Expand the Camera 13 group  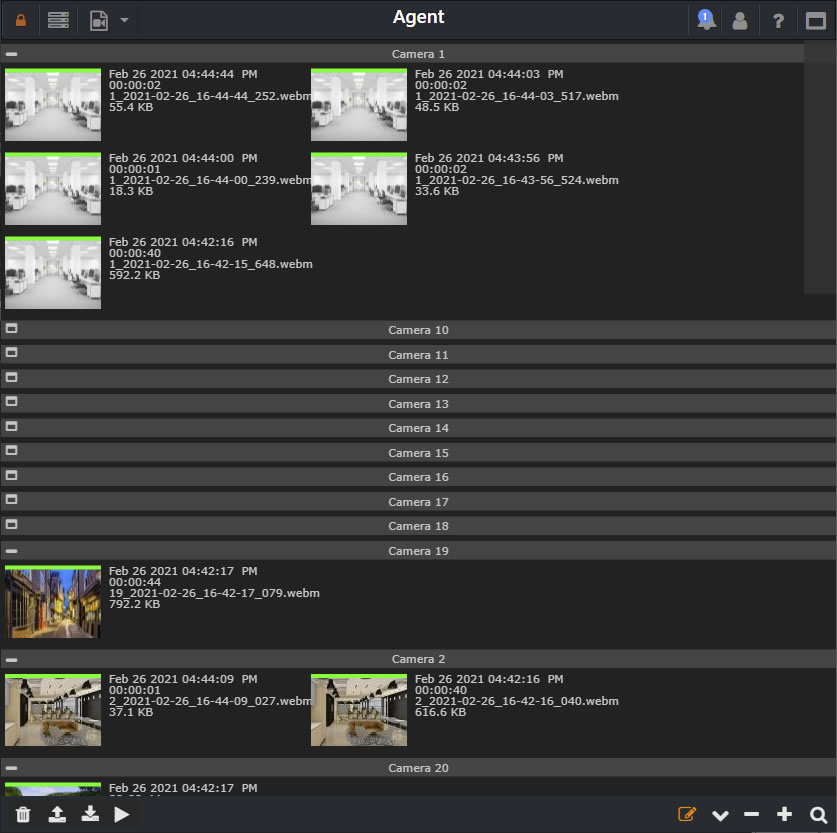[x=12, y=402]
